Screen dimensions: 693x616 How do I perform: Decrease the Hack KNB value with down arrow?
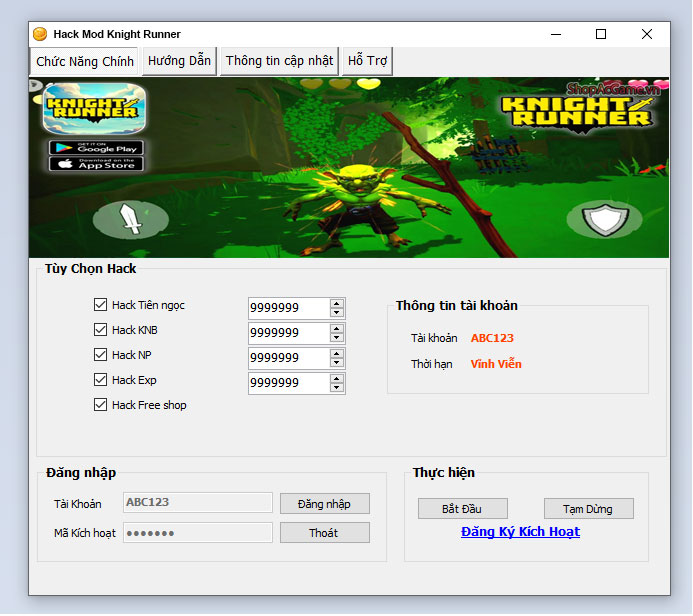click(x=337, y=338)
